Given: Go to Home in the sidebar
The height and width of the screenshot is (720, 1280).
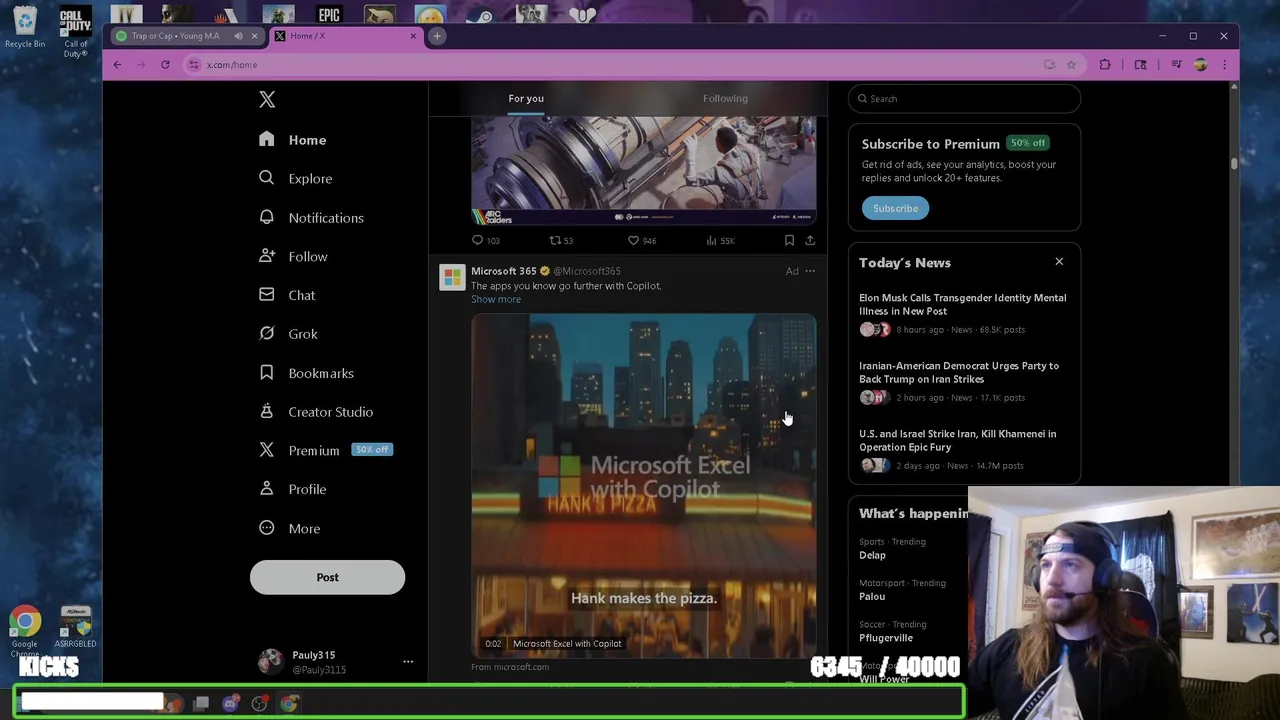Looking at the screenshot, I should 293,140.
